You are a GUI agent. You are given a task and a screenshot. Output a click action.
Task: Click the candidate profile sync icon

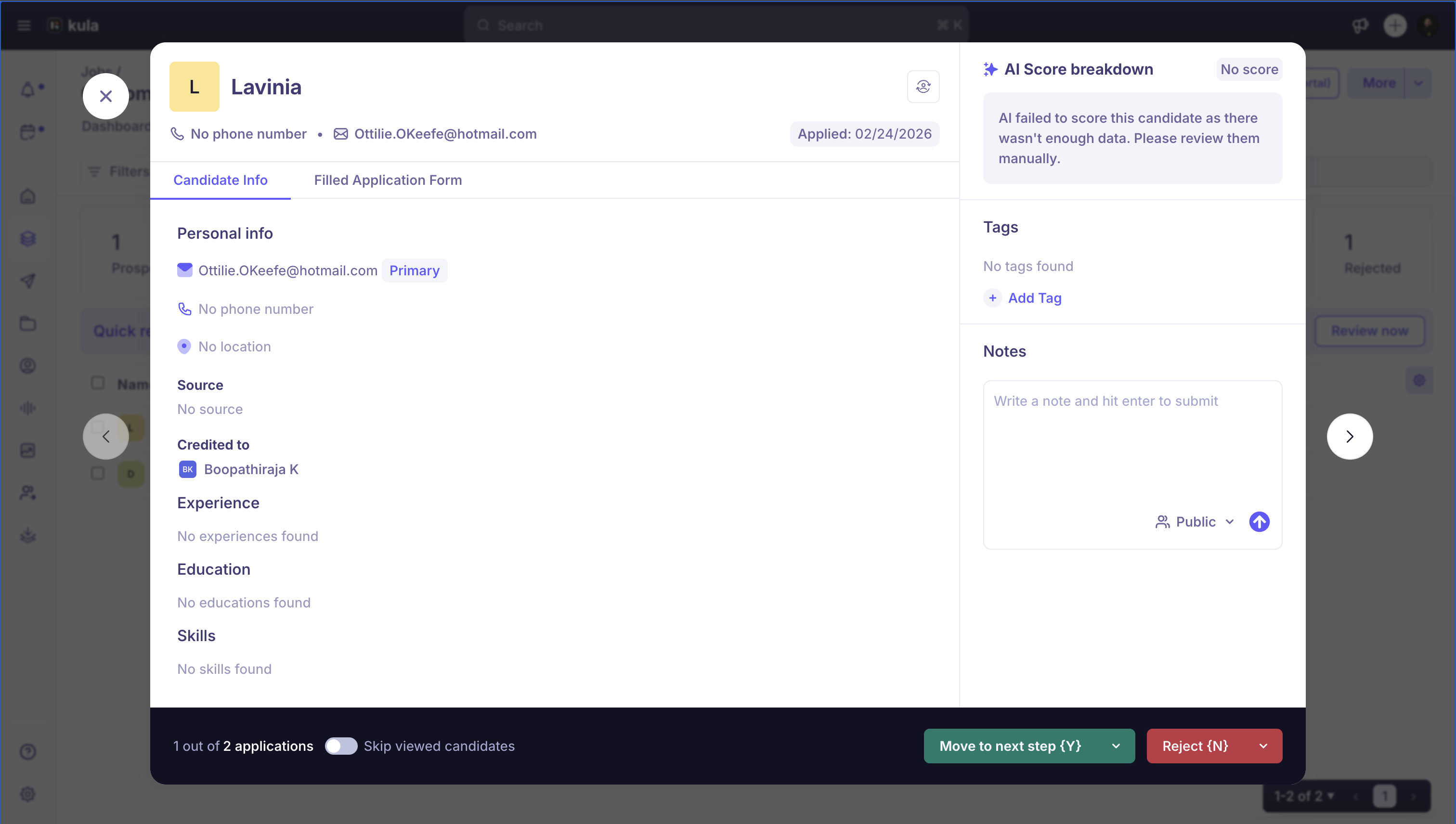point(923,87)
